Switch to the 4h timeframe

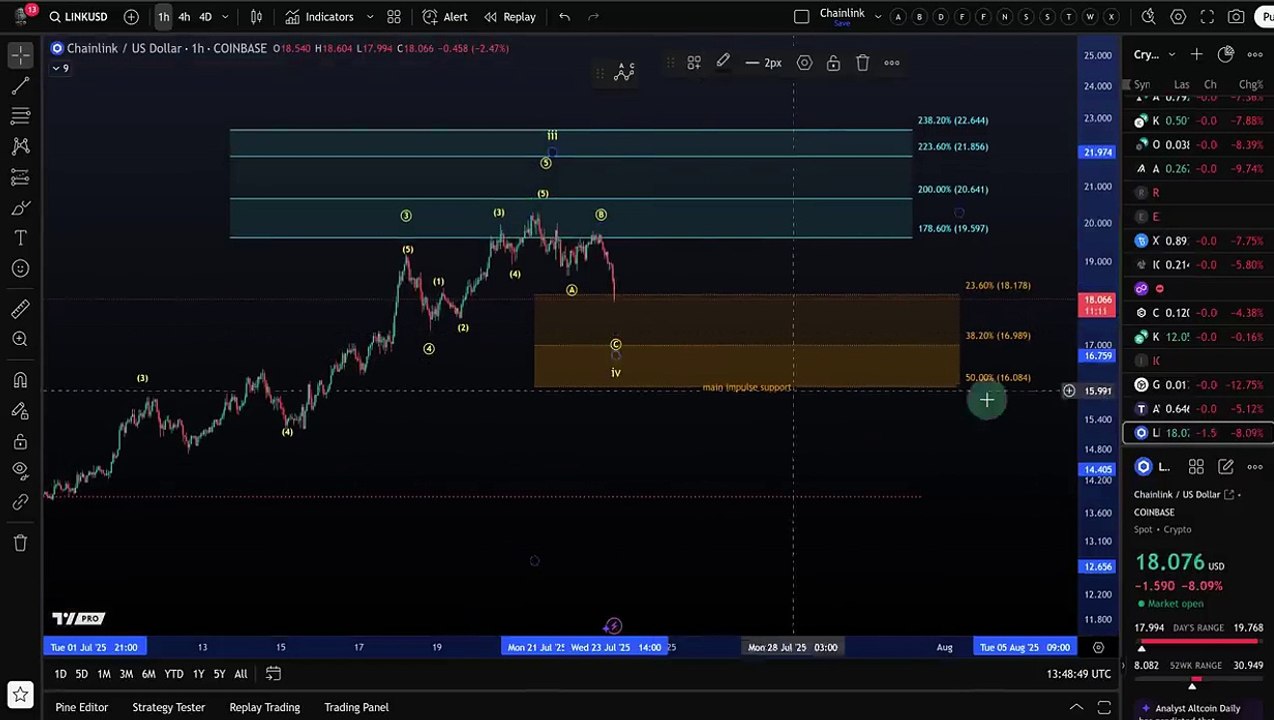pos(184,16)
